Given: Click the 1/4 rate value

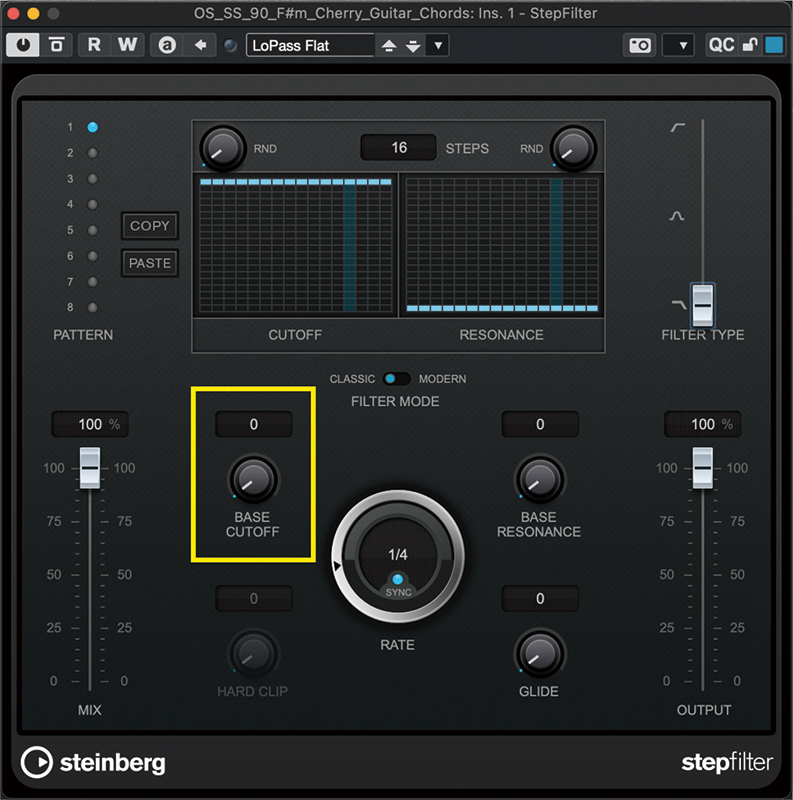Looking at the screenshot, I should coord(398,555).
